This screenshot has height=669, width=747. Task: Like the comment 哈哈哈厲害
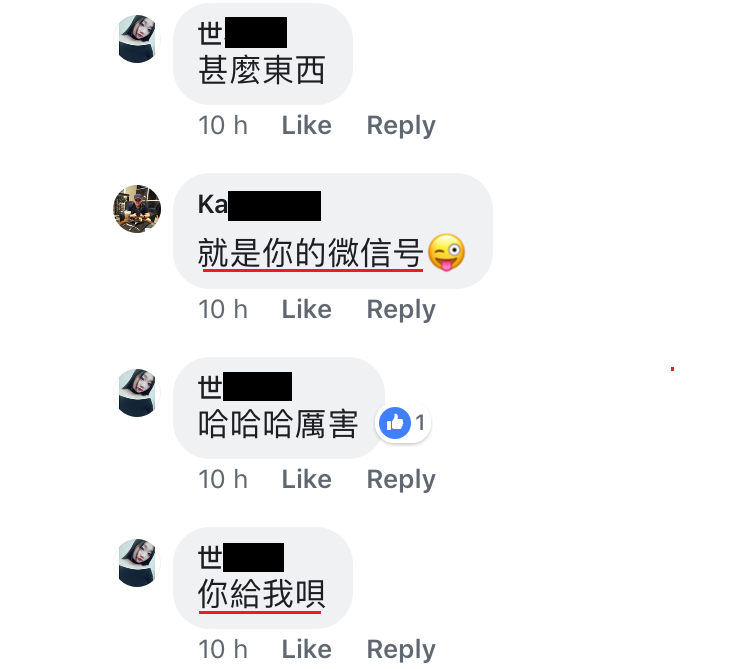coord(306,479)
